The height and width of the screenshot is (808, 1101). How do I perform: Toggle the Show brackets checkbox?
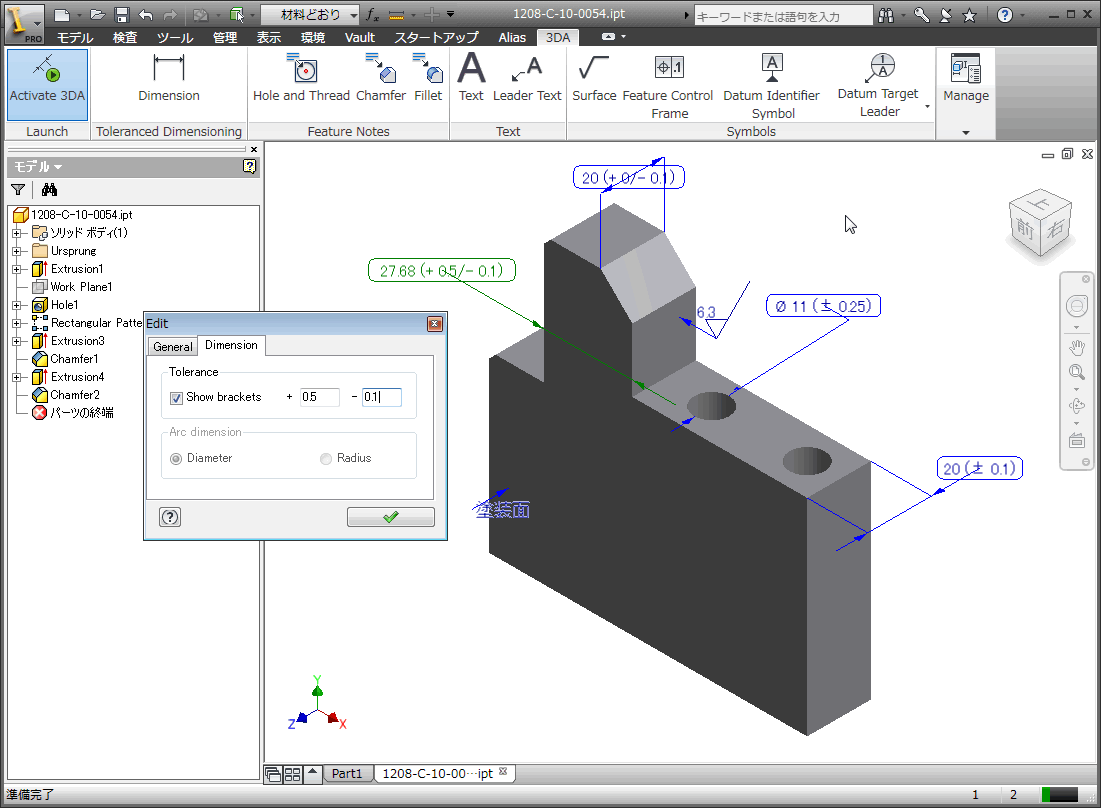[x=177, y=397]
